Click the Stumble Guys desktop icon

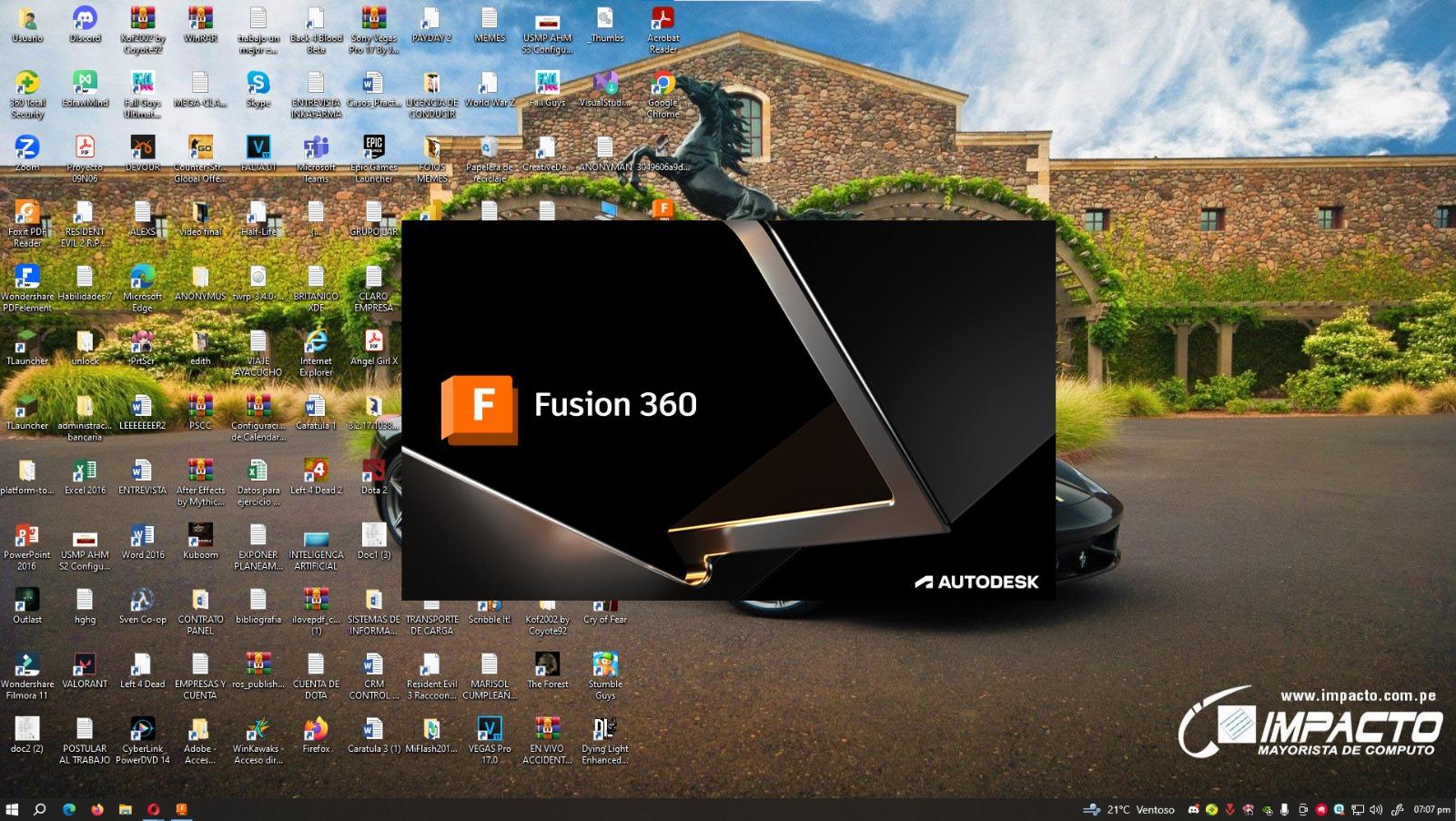point(605,676)
